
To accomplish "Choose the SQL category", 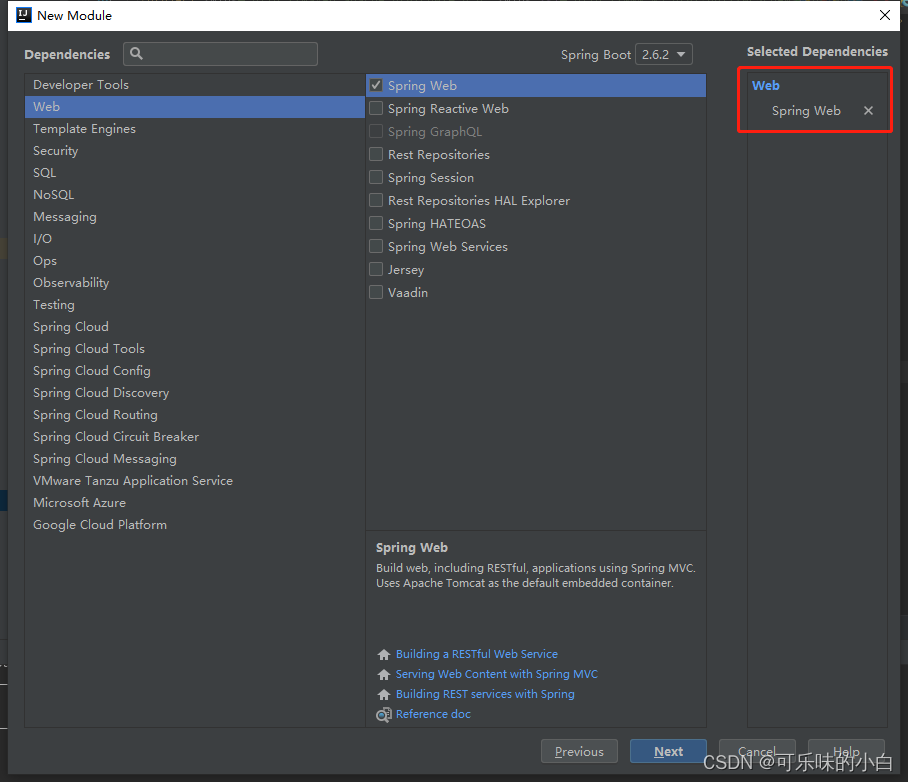I will pos(195,173).
